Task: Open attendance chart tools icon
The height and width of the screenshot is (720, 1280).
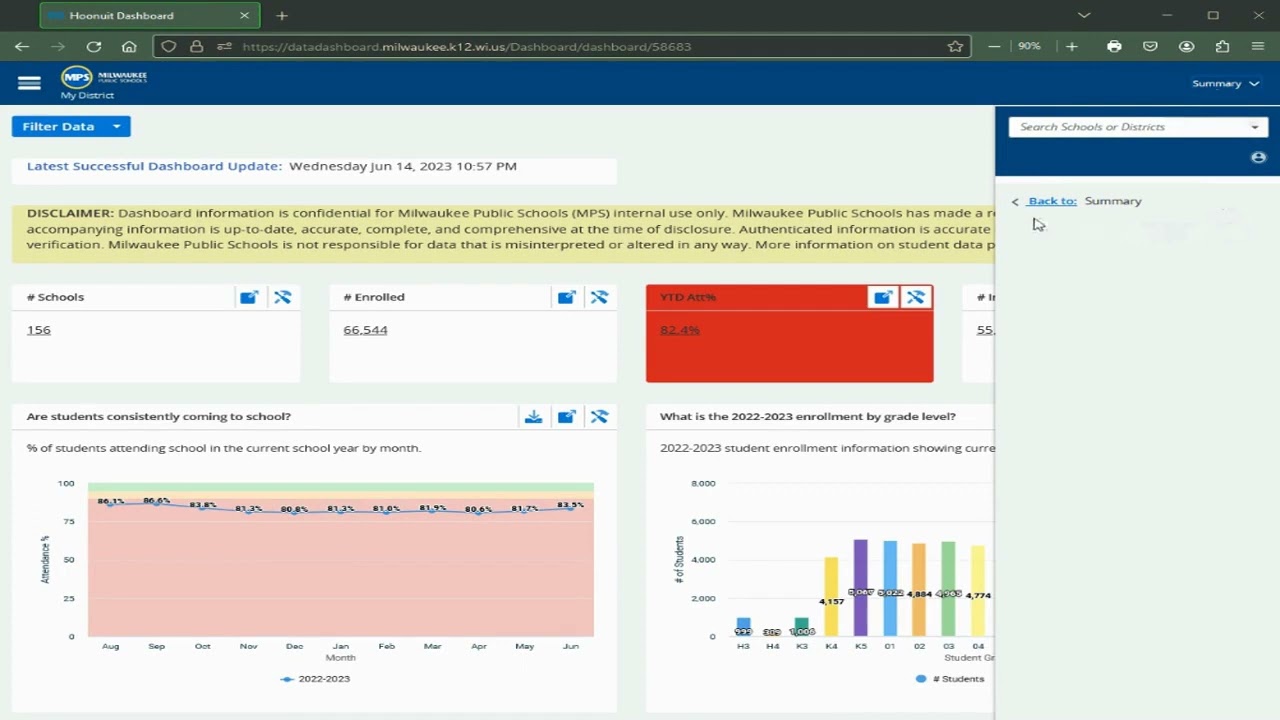Action: point(599,417)
